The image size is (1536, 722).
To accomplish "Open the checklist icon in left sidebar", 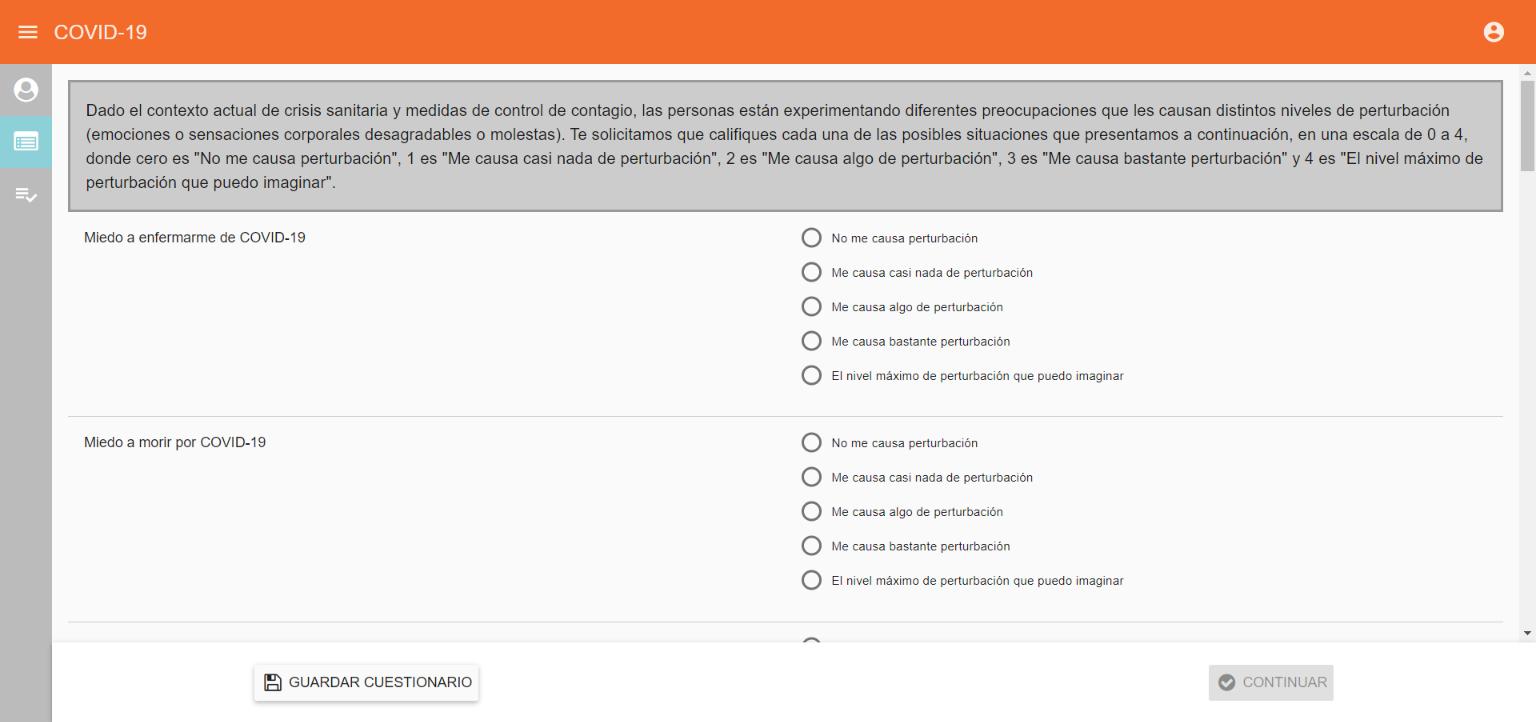I will [26, 195].
